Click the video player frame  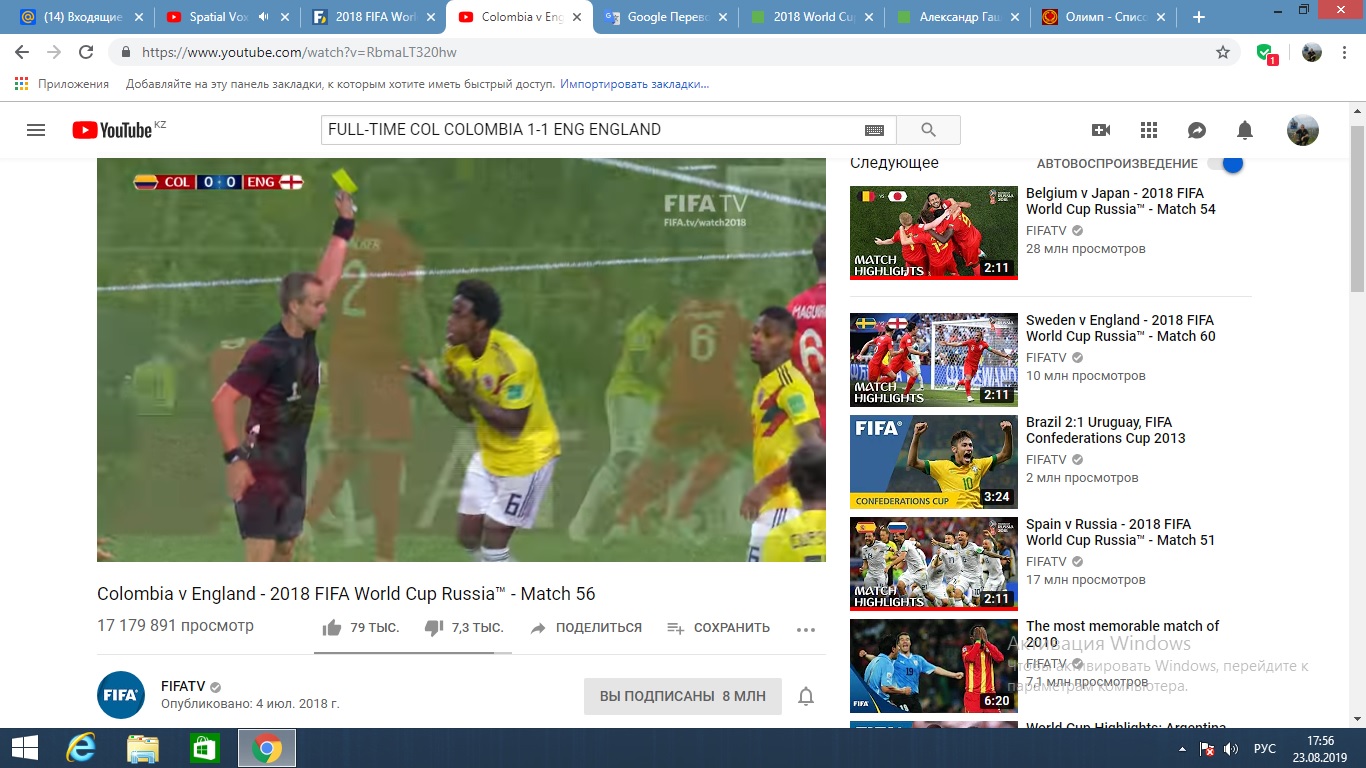point(461,360)
